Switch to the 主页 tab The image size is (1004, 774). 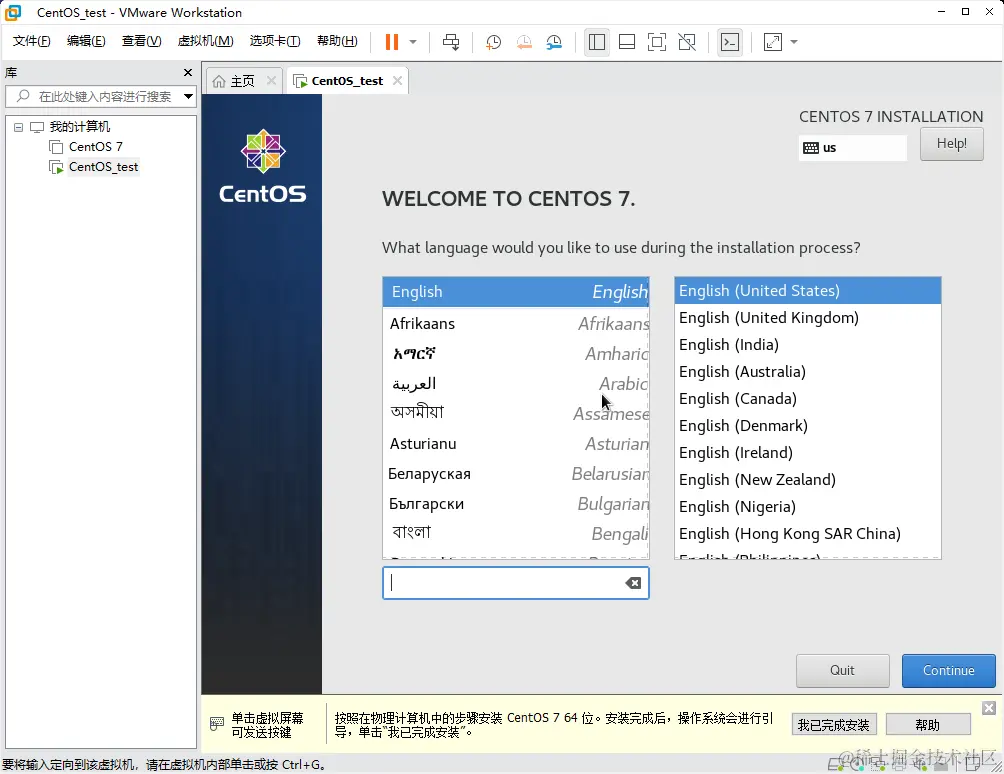point(240,80)
